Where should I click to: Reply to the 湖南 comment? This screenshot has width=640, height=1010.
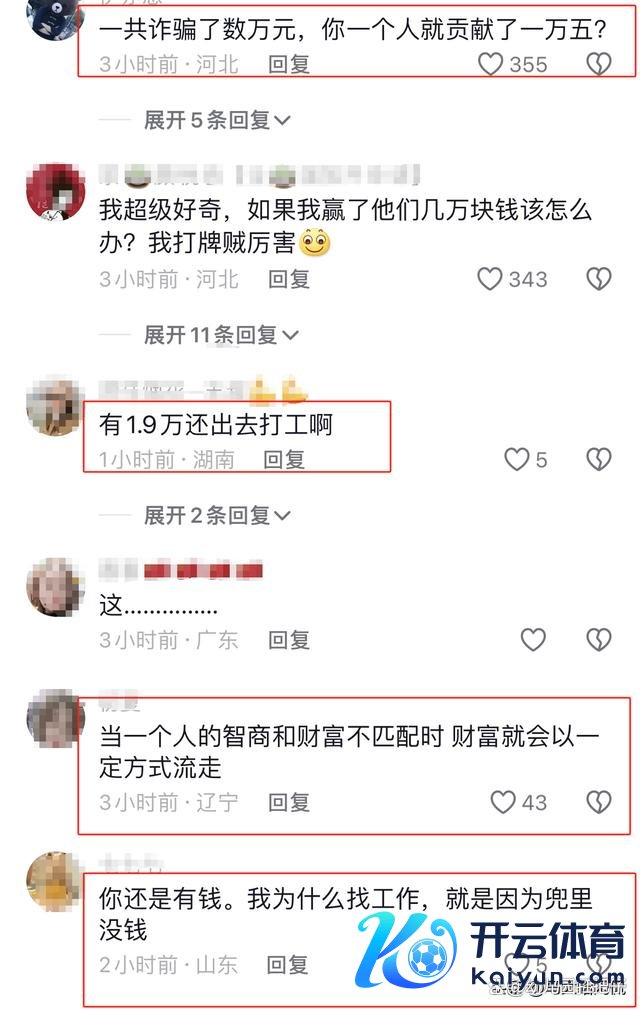[284, 460]
